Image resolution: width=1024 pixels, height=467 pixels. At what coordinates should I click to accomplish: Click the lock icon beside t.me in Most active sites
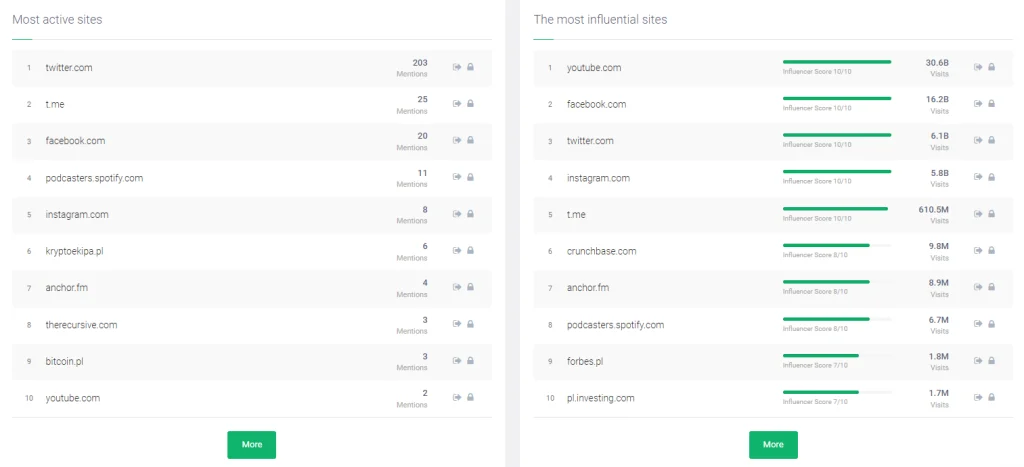coord(470,103)
